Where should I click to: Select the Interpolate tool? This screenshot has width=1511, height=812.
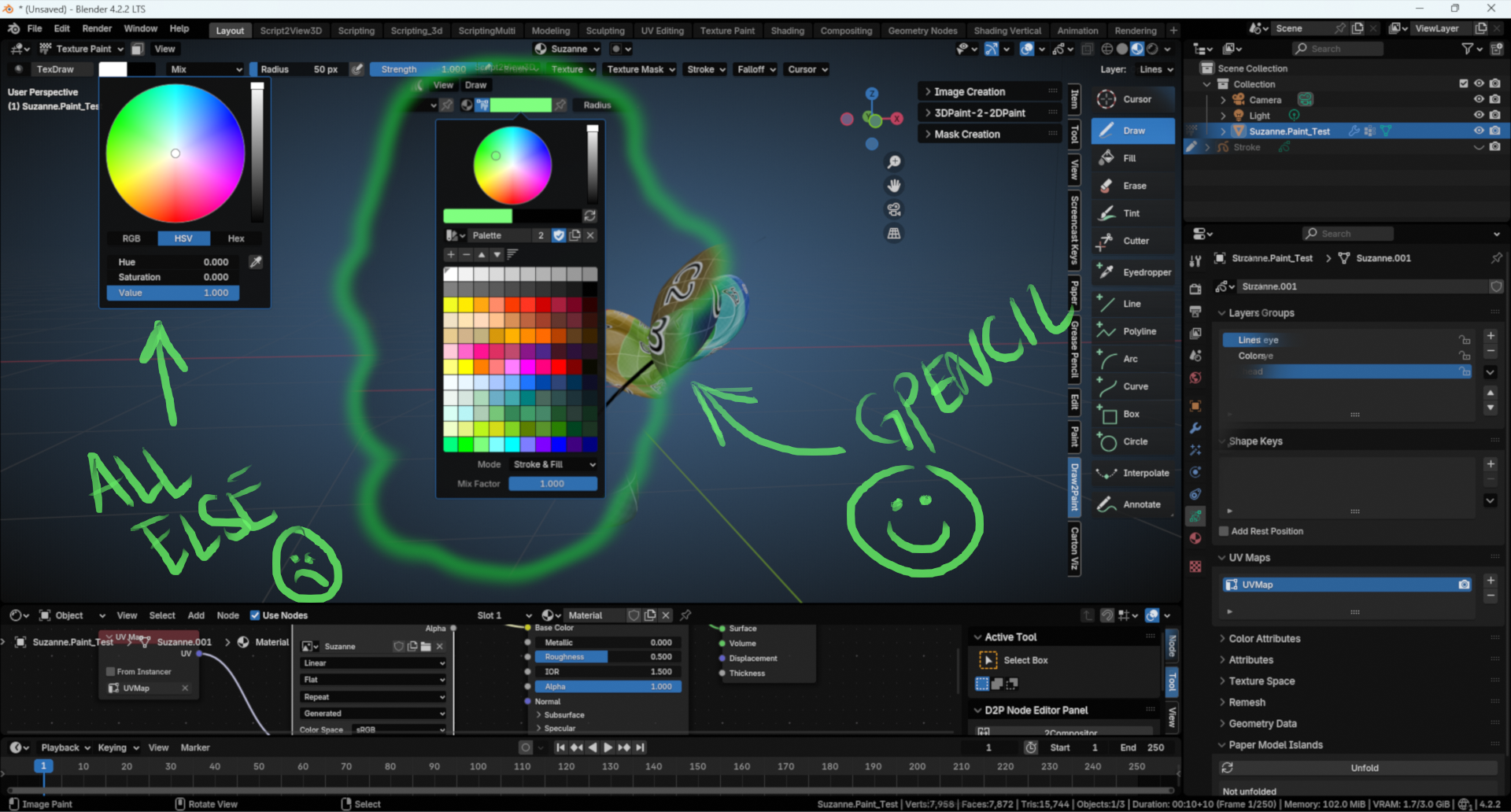(x=1132, y=473)
